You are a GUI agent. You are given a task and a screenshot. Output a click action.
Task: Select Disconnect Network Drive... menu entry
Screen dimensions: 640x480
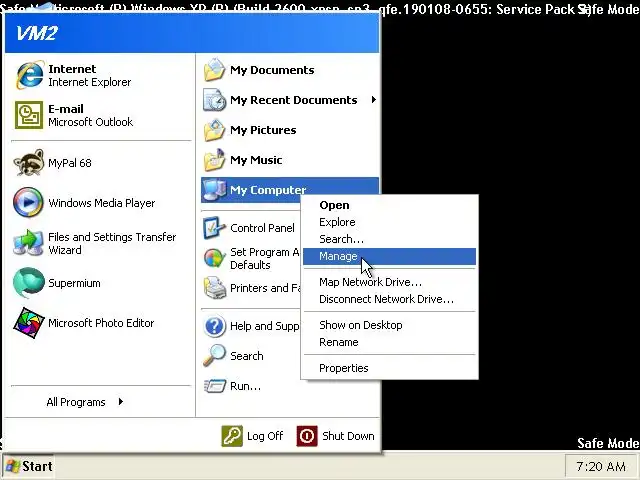click(x=389, y=299)
